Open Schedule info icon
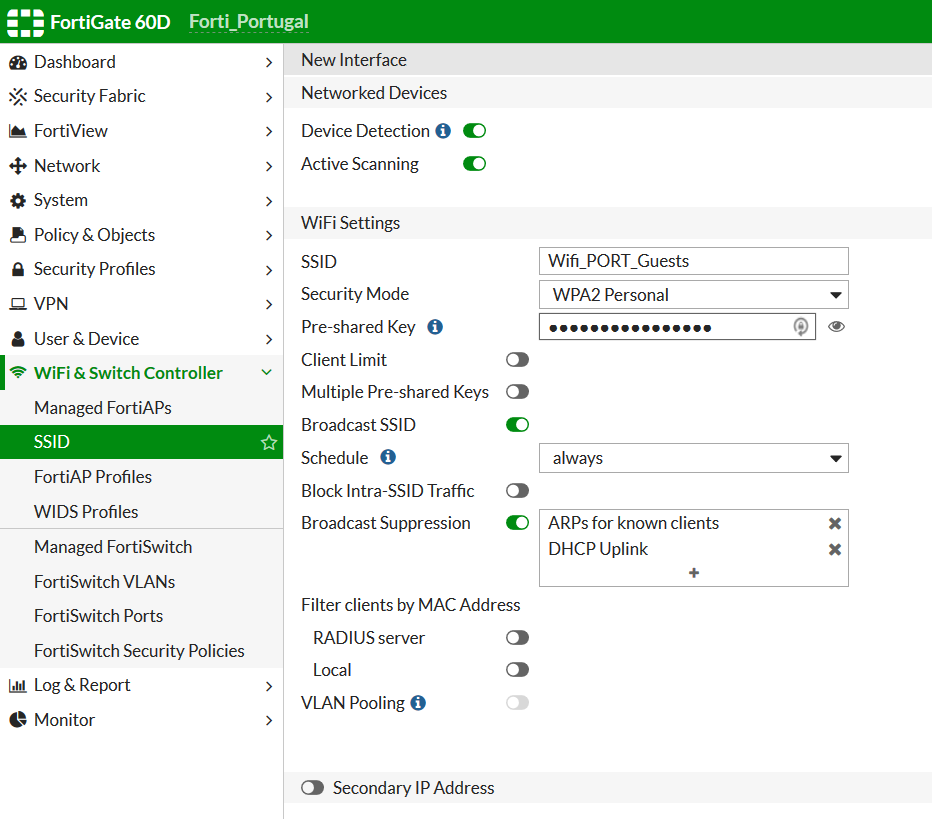Screen dimensions: 932x819 pyautogui.click(x=388, y=457)
